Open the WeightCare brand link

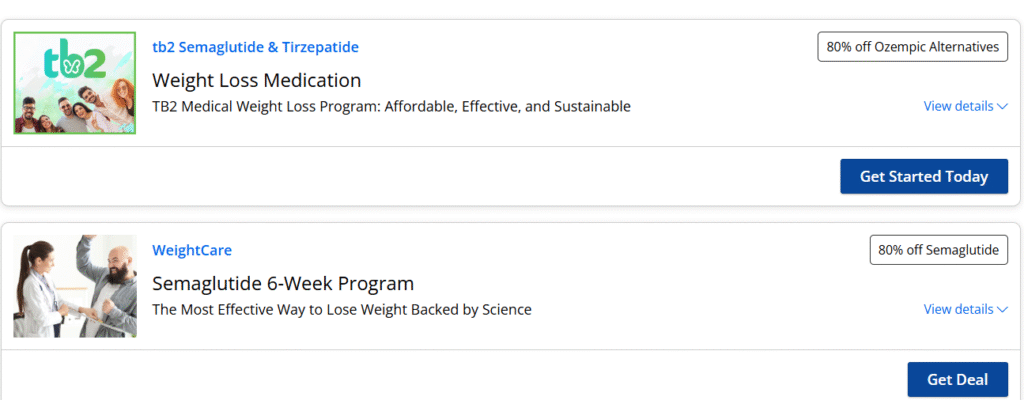[192, 250]
